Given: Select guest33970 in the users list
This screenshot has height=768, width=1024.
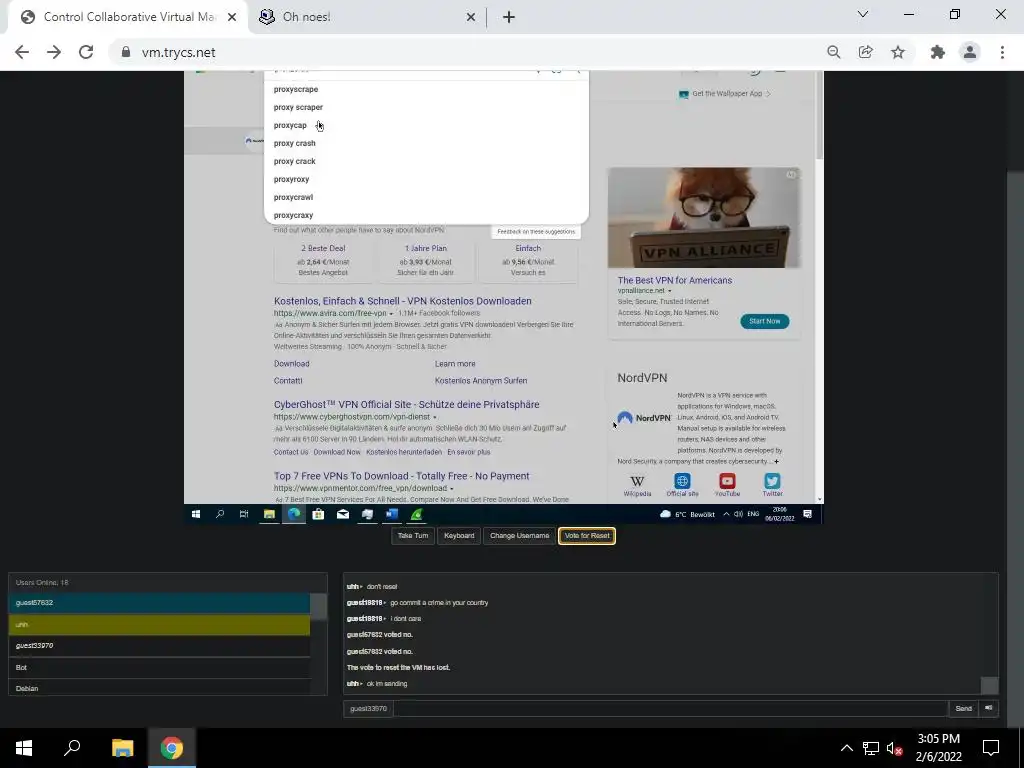Looking at the screenshot, I should 159,646.
